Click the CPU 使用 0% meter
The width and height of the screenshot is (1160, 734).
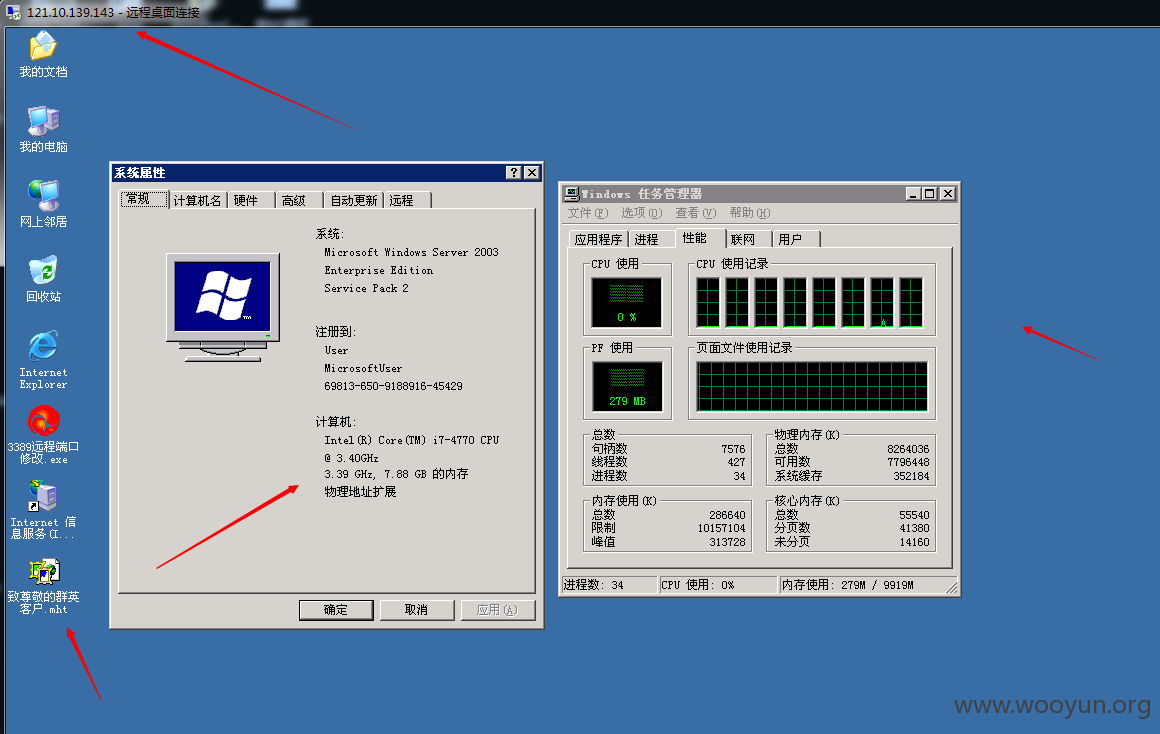pos(627,303)
